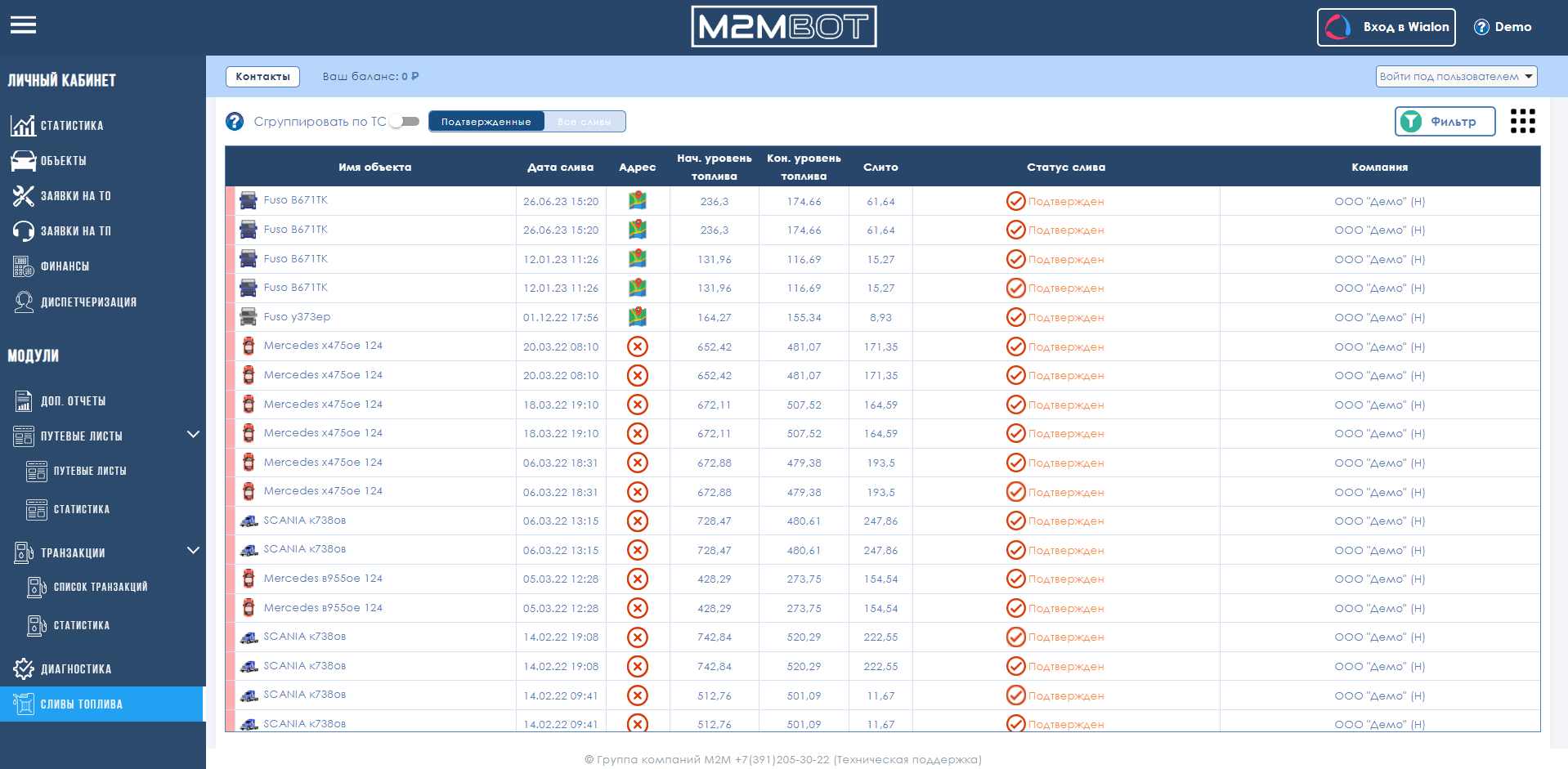Open map address for Fuso 26.06.23 first row

coord(638,200)
